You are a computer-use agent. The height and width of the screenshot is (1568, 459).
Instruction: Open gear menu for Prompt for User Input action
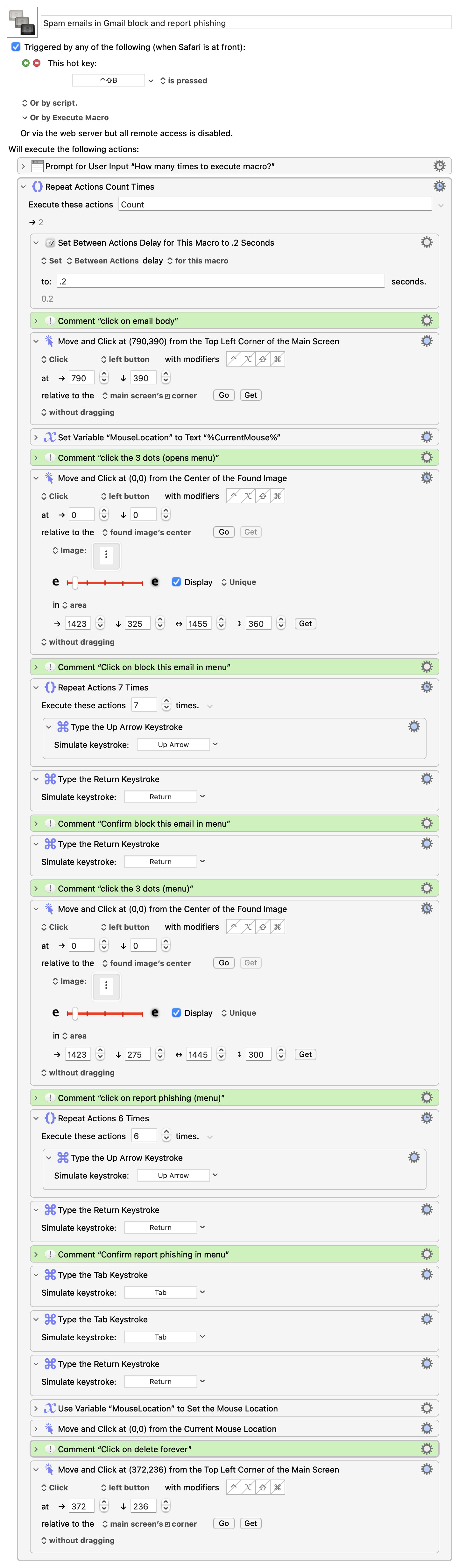[x=439, y=166]
